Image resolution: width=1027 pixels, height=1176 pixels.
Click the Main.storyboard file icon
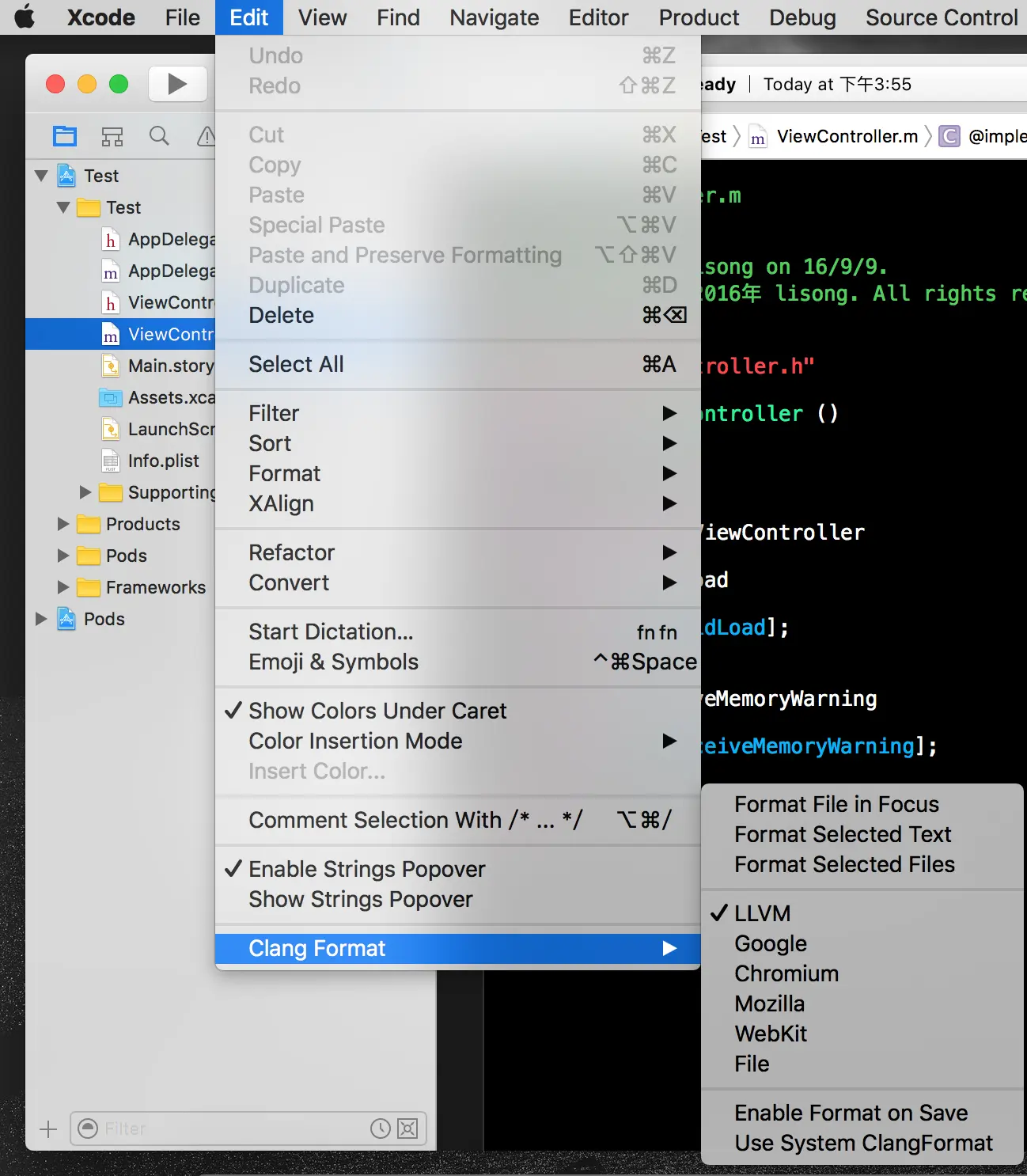point(111,366)
